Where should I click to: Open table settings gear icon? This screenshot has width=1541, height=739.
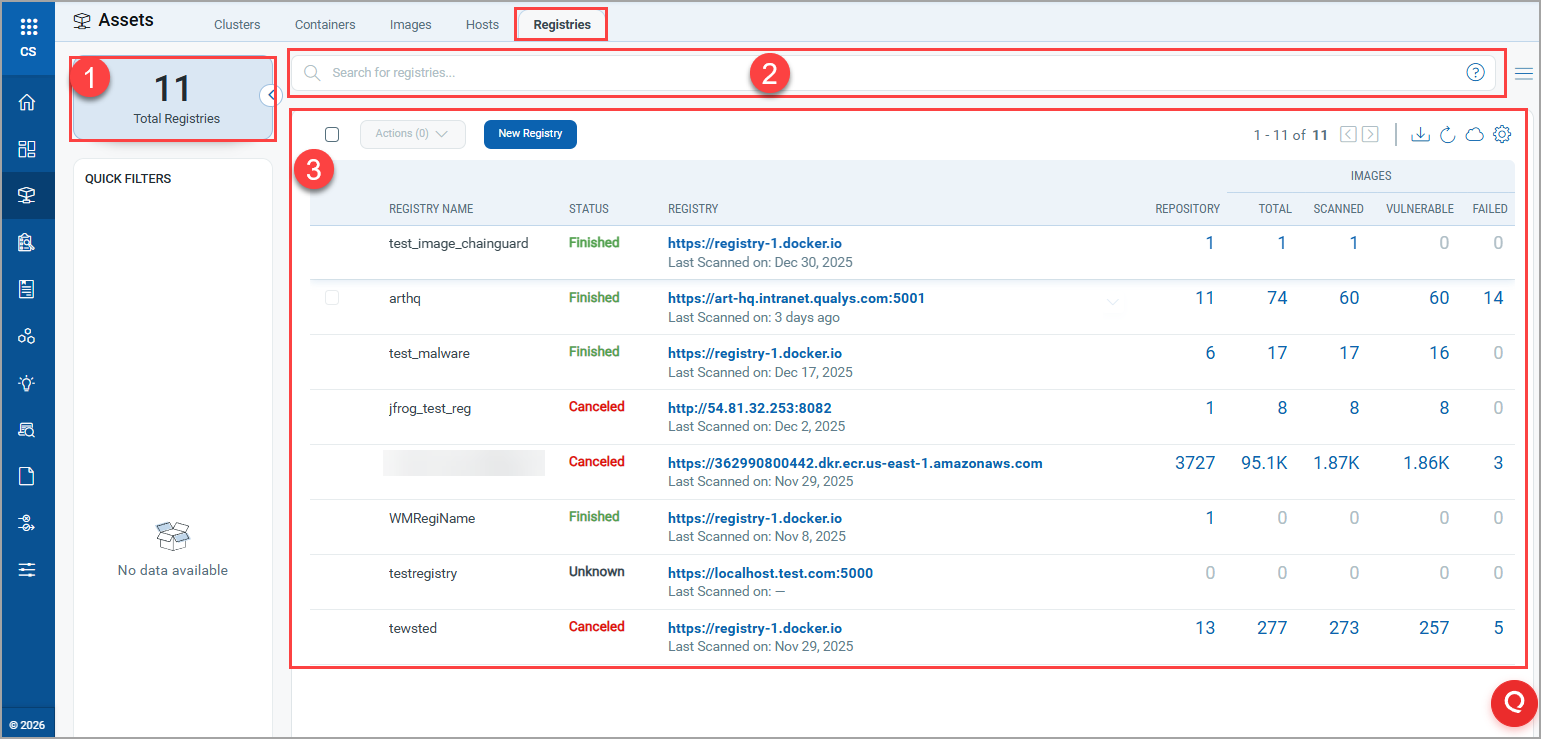(x=1502, y=134)
